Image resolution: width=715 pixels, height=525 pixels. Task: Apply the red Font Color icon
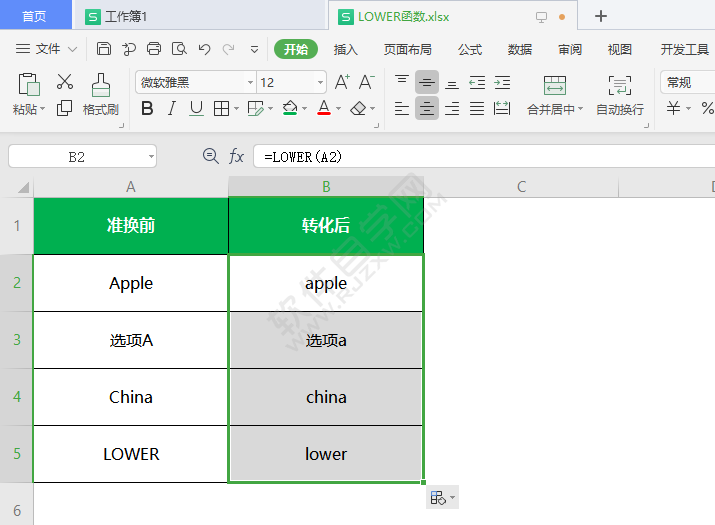point(324,108)
